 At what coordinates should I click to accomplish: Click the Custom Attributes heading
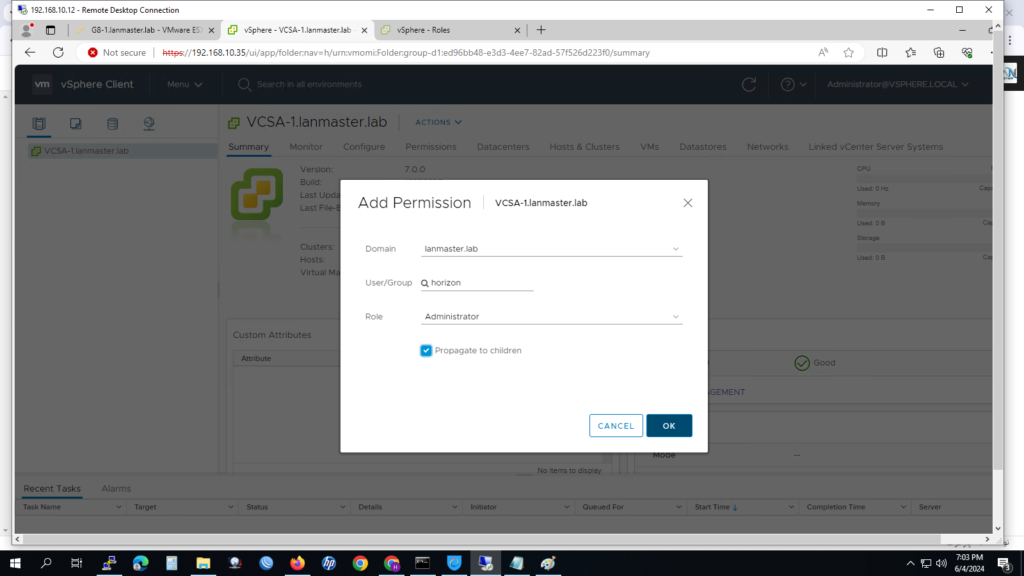272,335
